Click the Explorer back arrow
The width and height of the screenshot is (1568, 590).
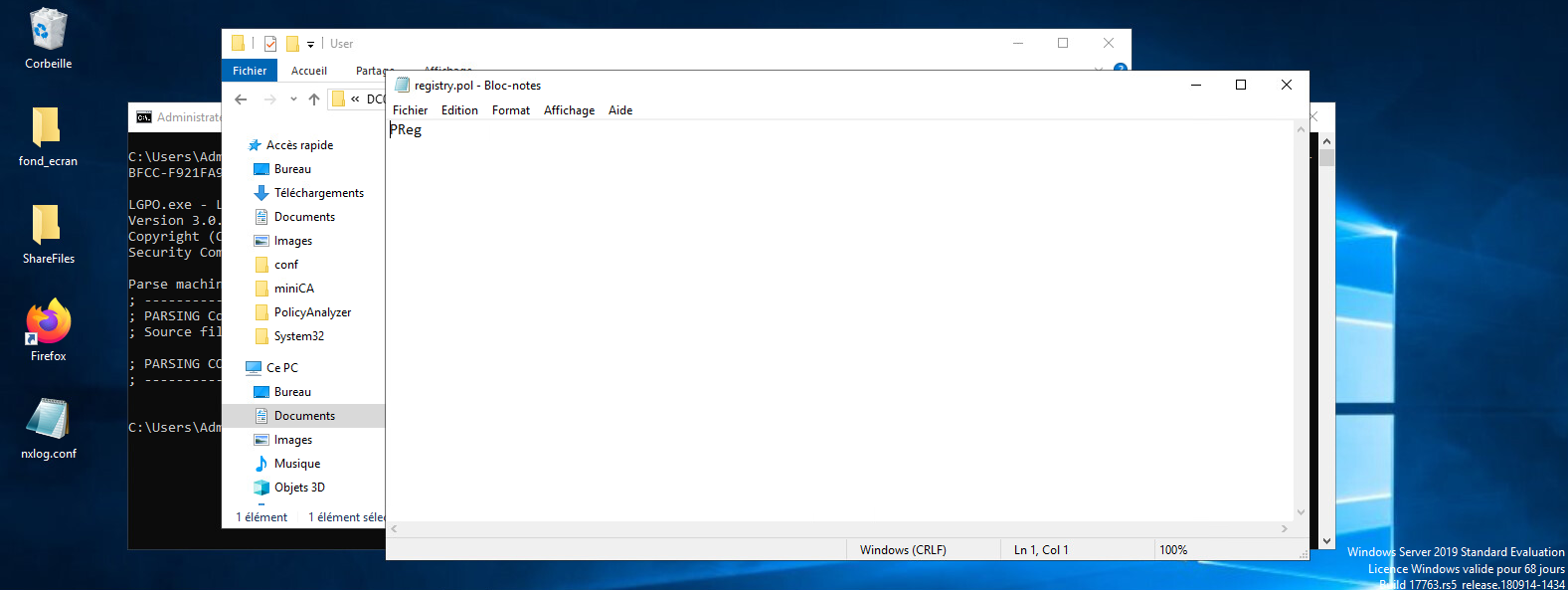[x=241, y=99]
